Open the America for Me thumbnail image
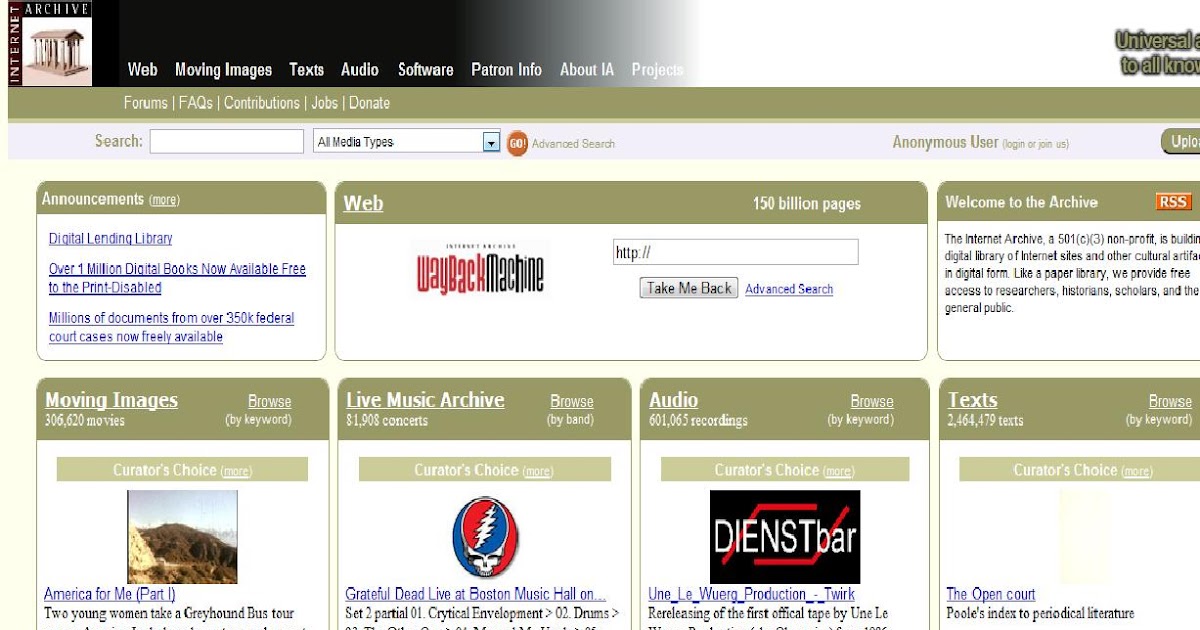The width and height of the screenshot is (1200, 630). (x=182, y=537)
